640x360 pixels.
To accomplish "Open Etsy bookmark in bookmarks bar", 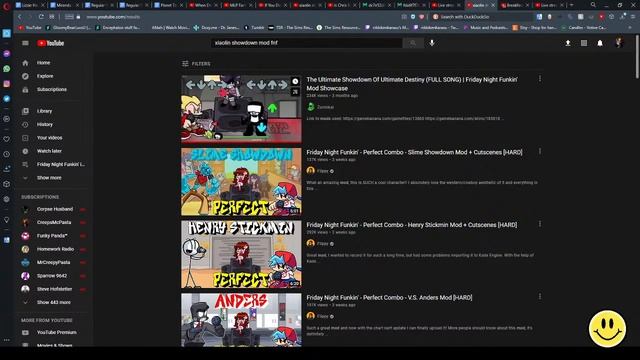I will pyautogui.click(x=535, y=28).
